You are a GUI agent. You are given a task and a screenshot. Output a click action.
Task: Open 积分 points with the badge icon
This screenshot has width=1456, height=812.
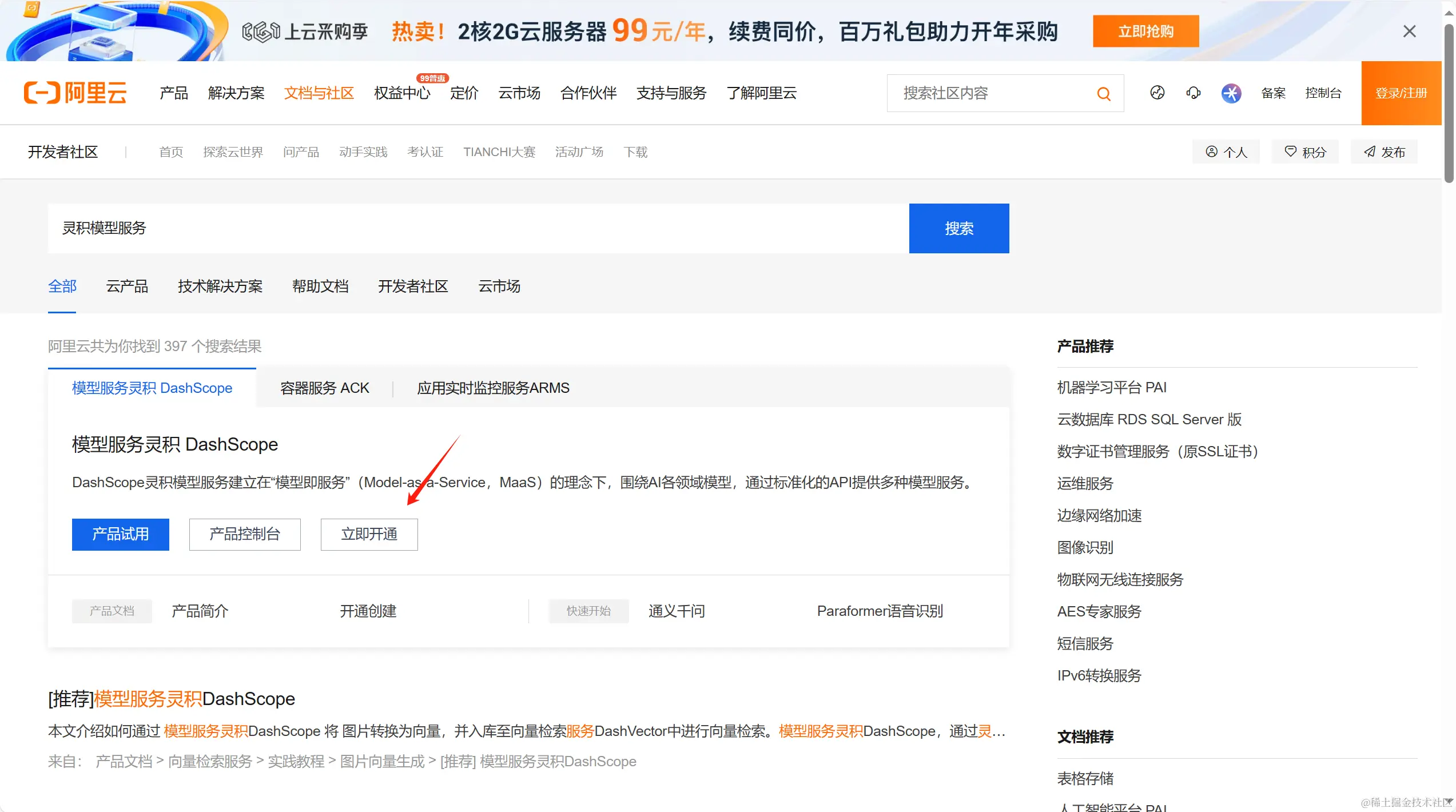point(1304,151)
